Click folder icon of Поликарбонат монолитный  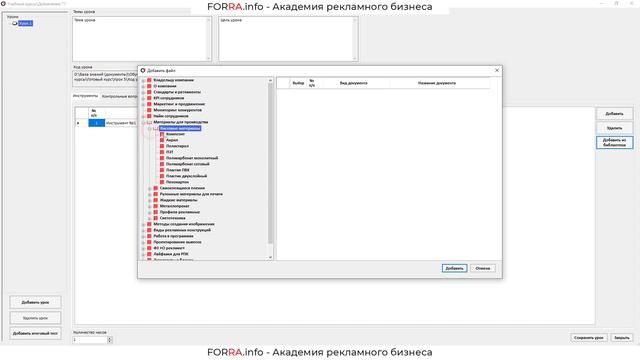(162, 158)
